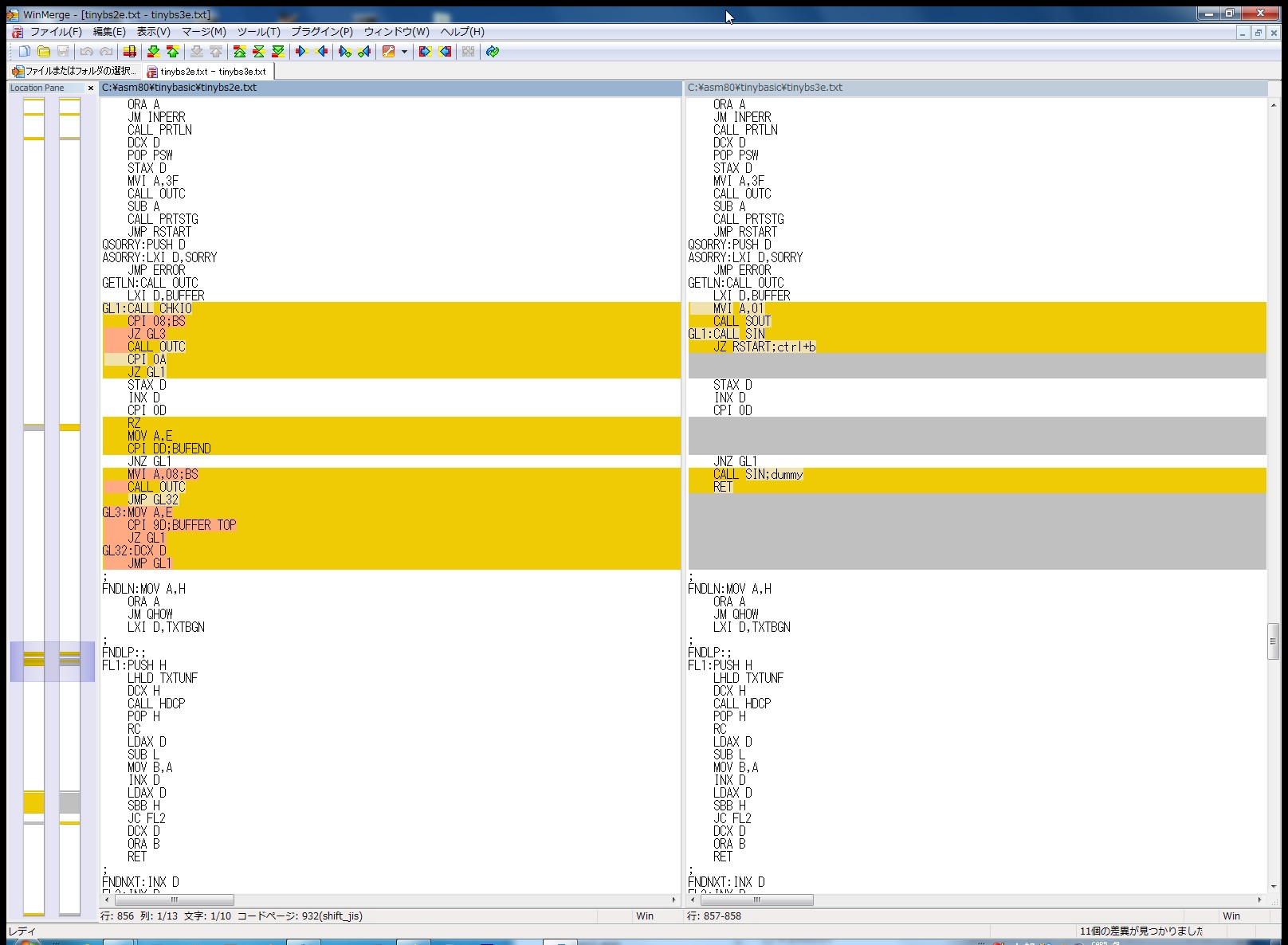
Task: Click Copy left and advance icon
Action: pos(364,52)
